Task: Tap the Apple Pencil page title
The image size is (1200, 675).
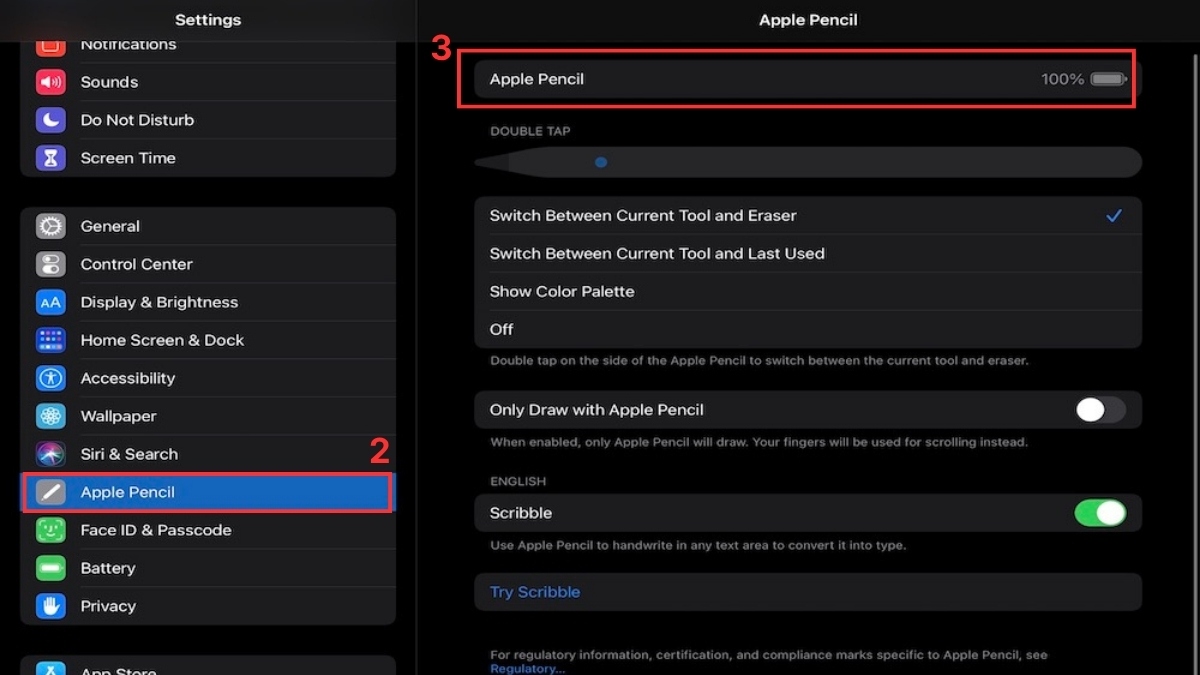Action: tap(808, 20)
